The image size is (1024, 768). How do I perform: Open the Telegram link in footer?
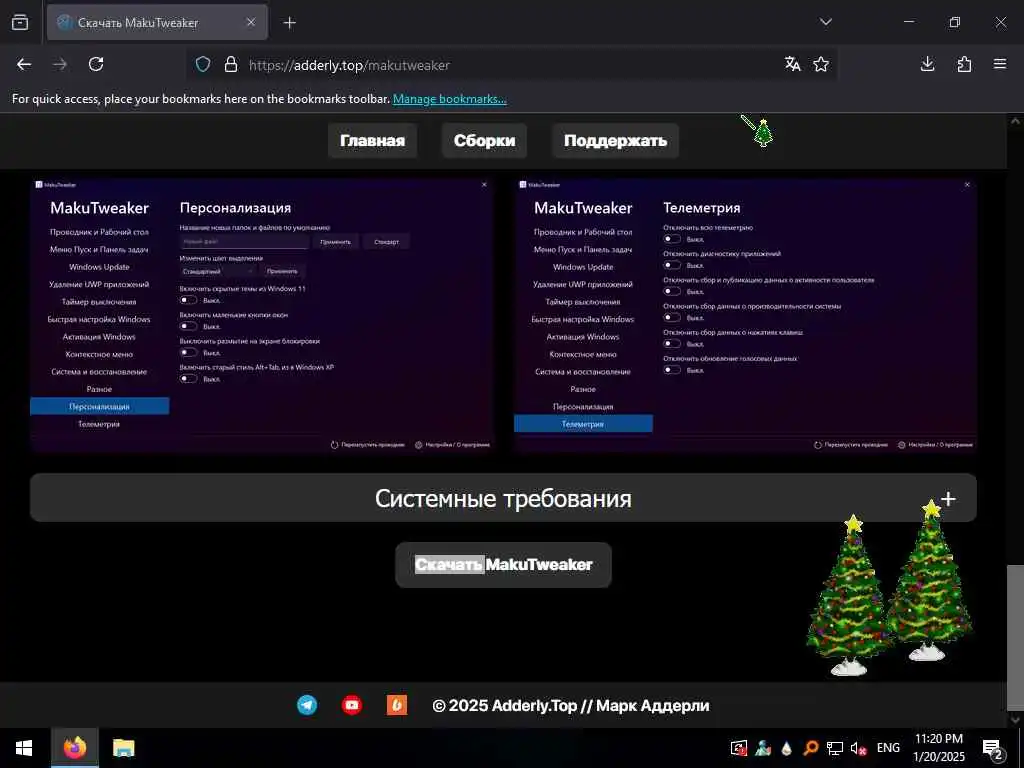307,705
